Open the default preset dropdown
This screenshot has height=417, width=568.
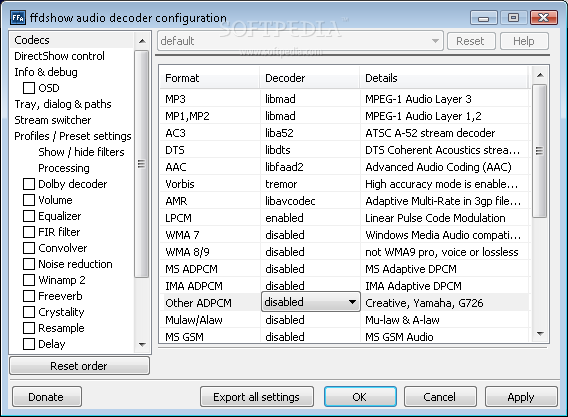tap(300, 41)
